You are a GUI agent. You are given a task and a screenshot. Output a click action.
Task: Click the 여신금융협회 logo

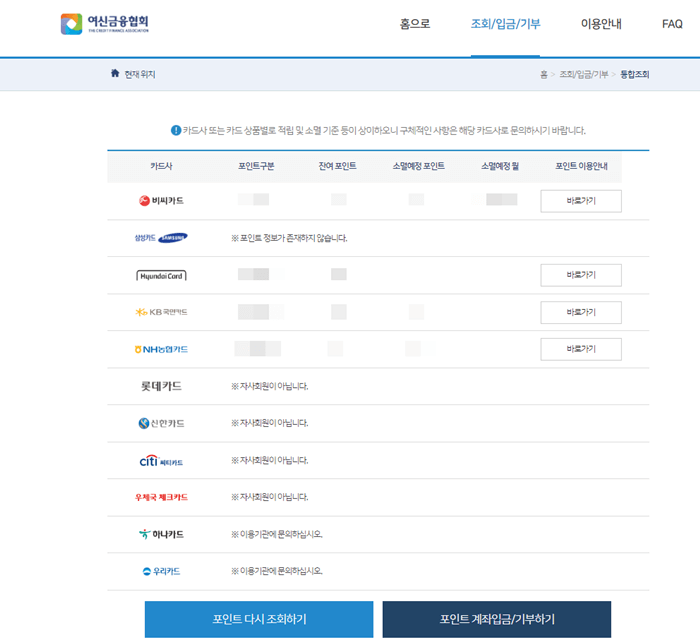(x=105, y=24)
